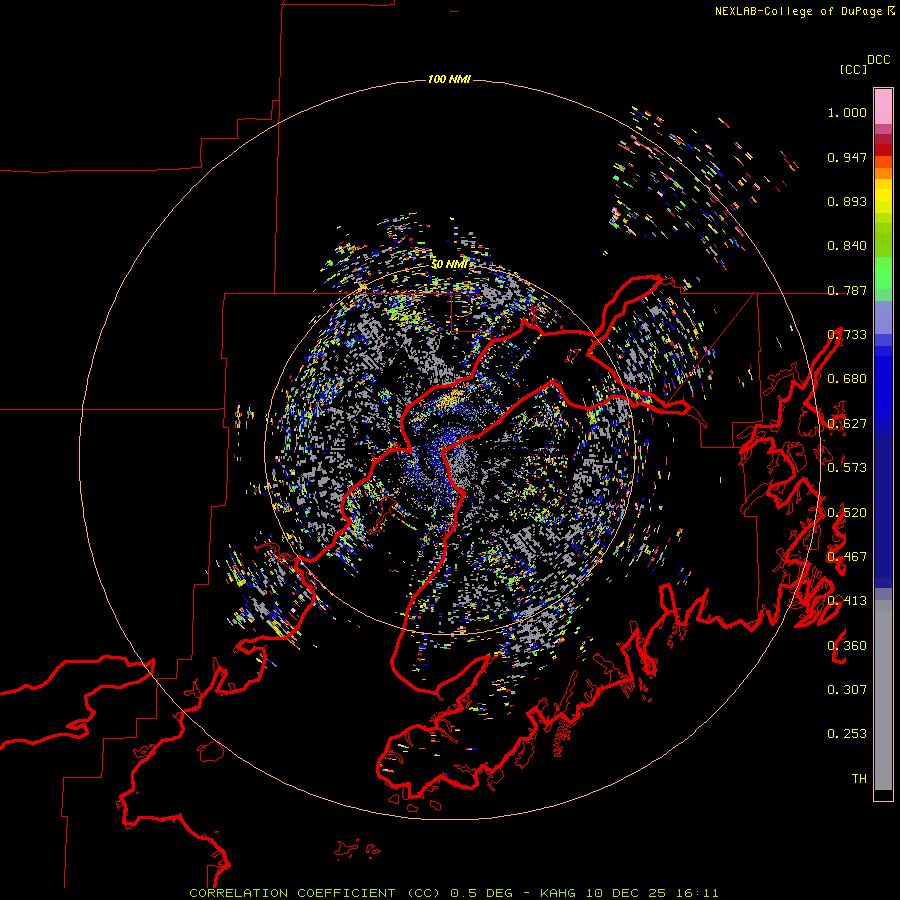Click the 1.000 legend value
Image resolution: width=900 pixels, height=900 pixels.
point(847,113)
